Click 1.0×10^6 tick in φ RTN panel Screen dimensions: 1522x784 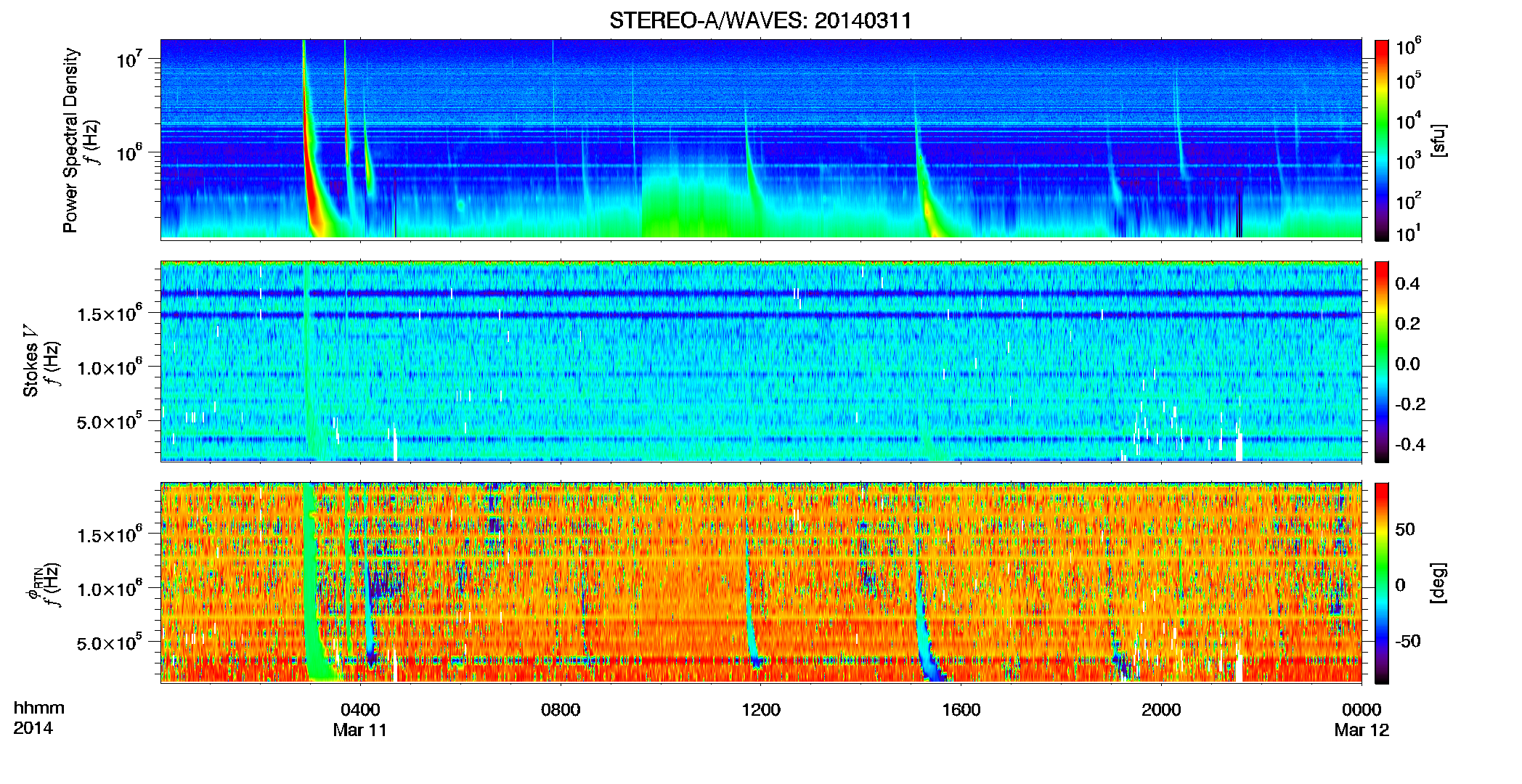point(110,589)
